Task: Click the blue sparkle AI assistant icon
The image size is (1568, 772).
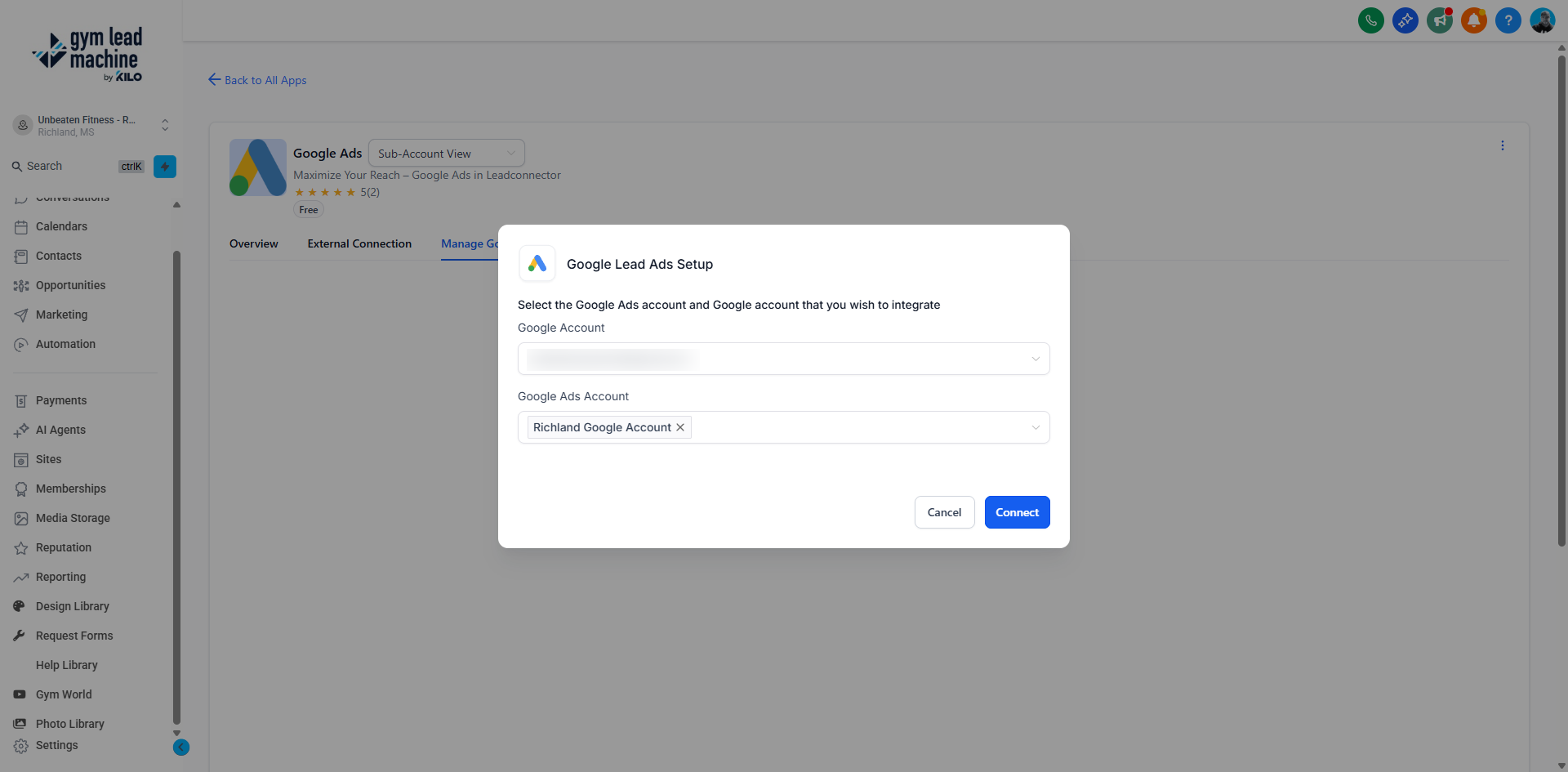Action: coord(1405,20)
